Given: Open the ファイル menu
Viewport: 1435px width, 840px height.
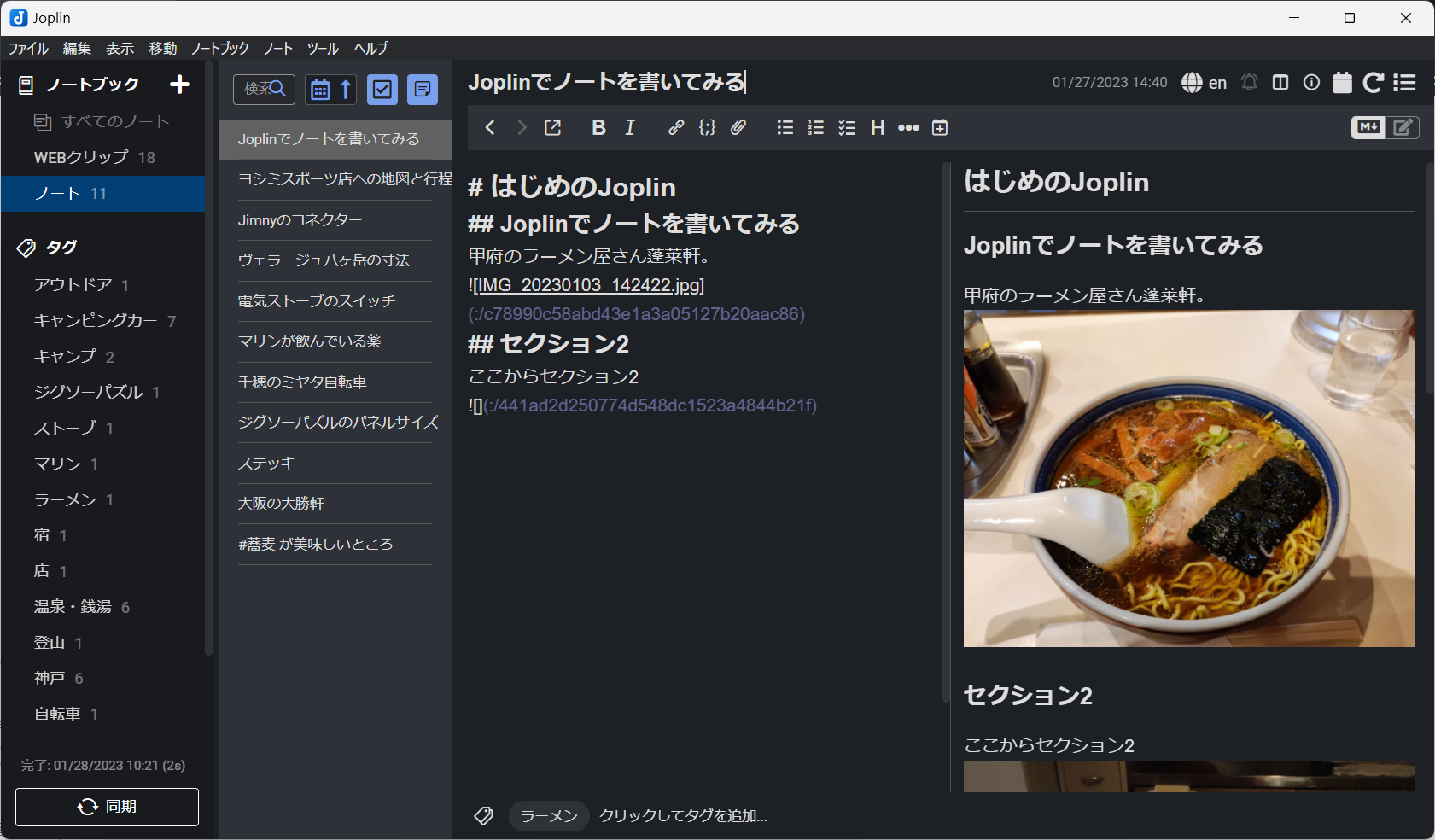Looking at the screenshot, I should 28,48.
